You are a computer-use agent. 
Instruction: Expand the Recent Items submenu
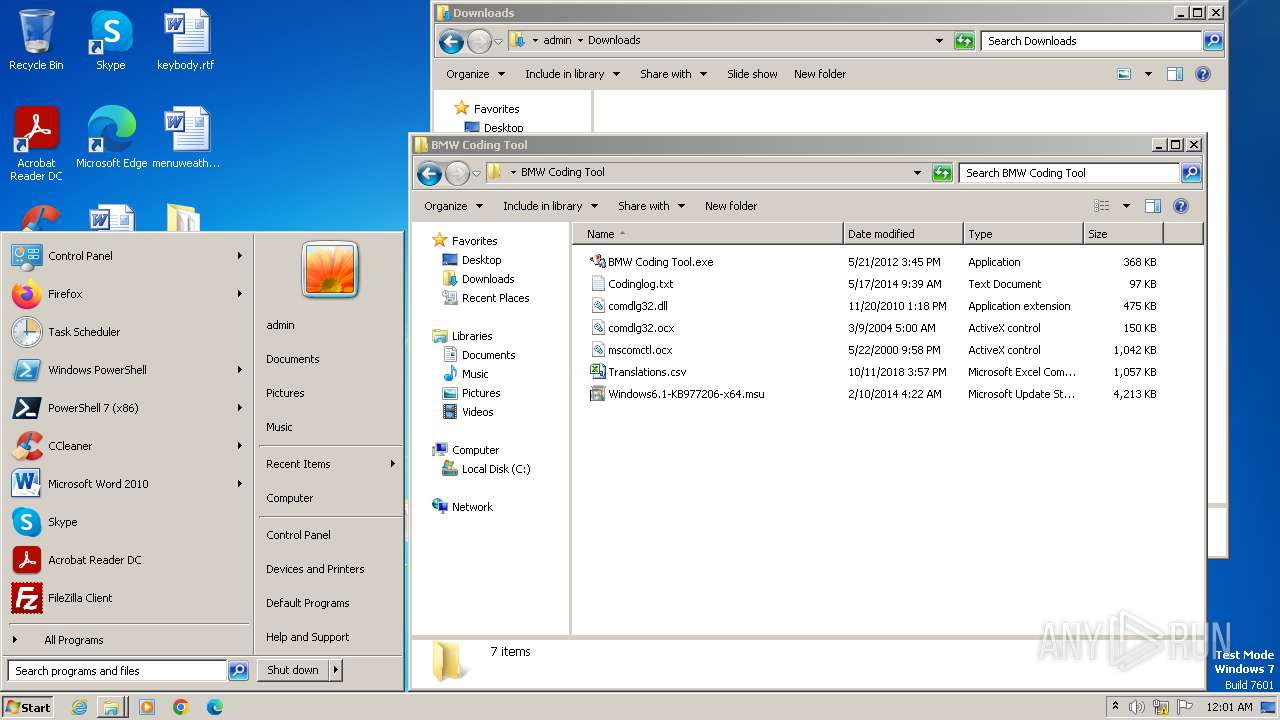click(392, 464)
